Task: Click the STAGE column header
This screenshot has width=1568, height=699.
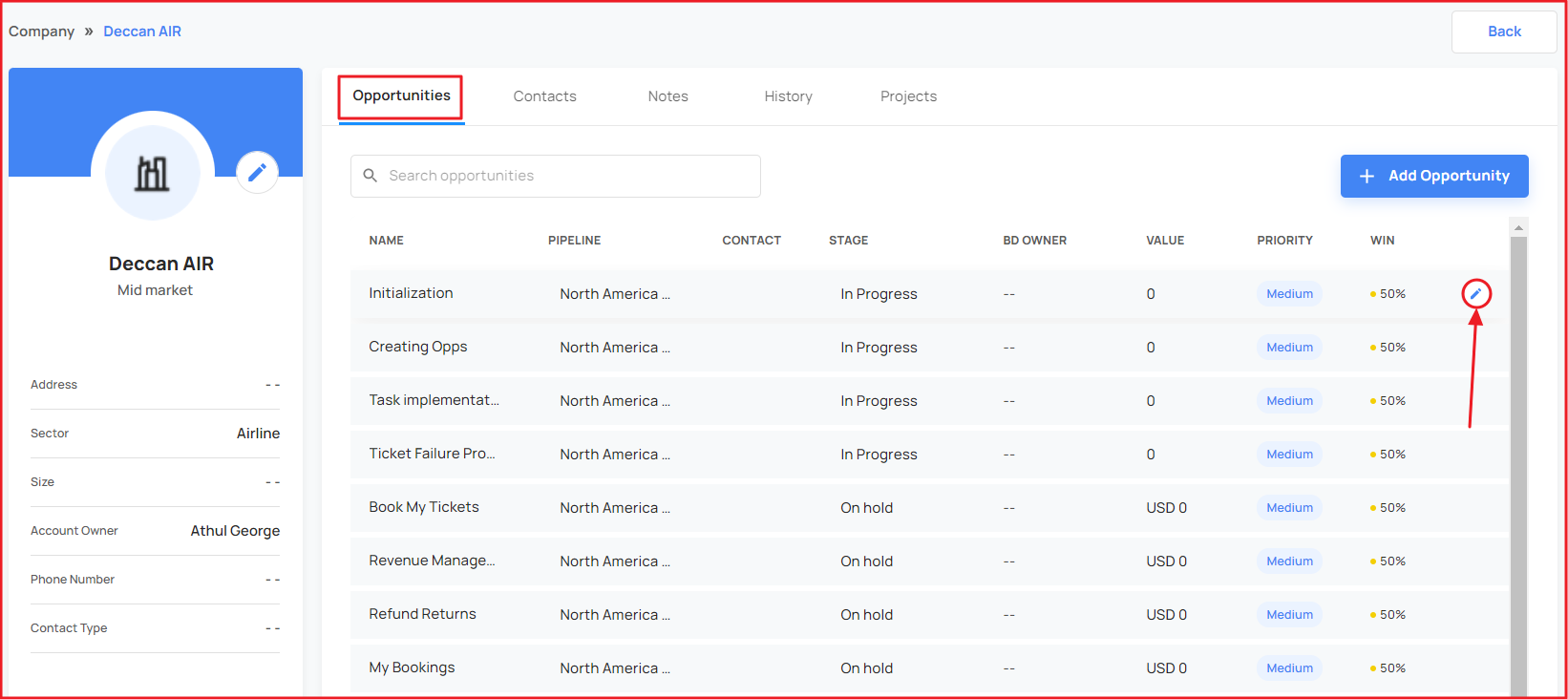Action: (848, 241)
